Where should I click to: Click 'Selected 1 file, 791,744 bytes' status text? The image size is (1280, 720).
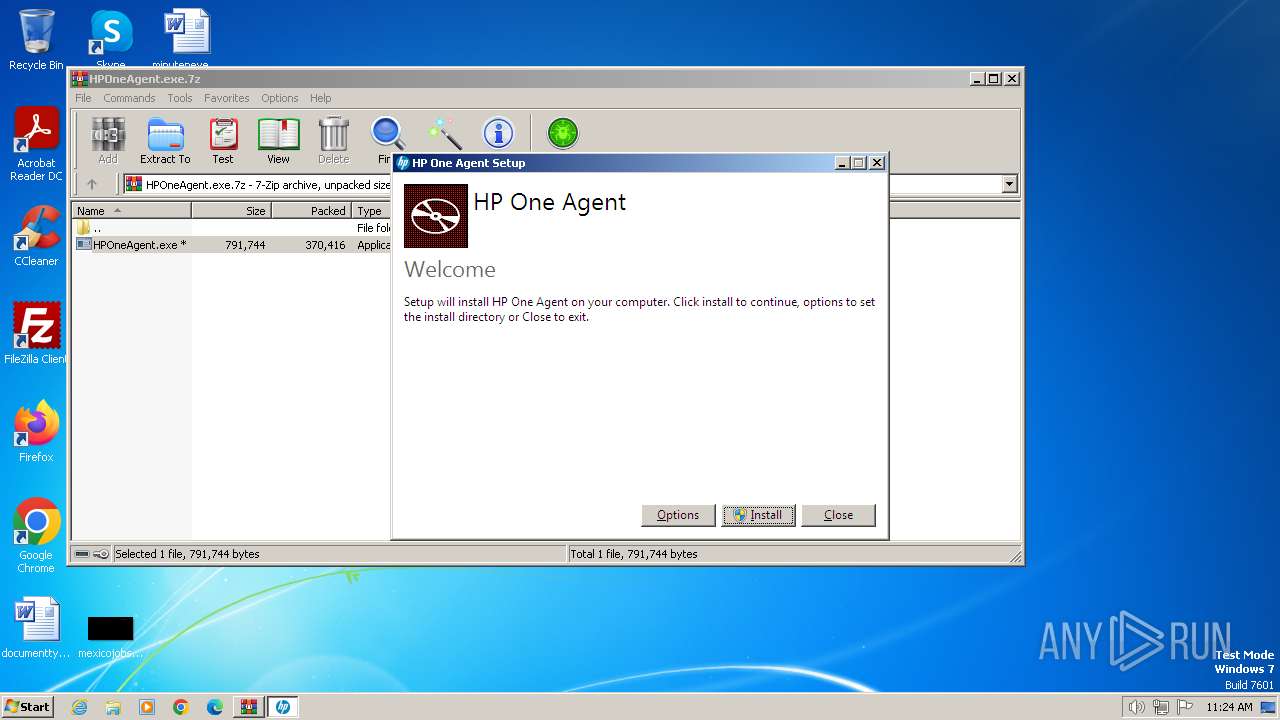[x=187, y=554]
